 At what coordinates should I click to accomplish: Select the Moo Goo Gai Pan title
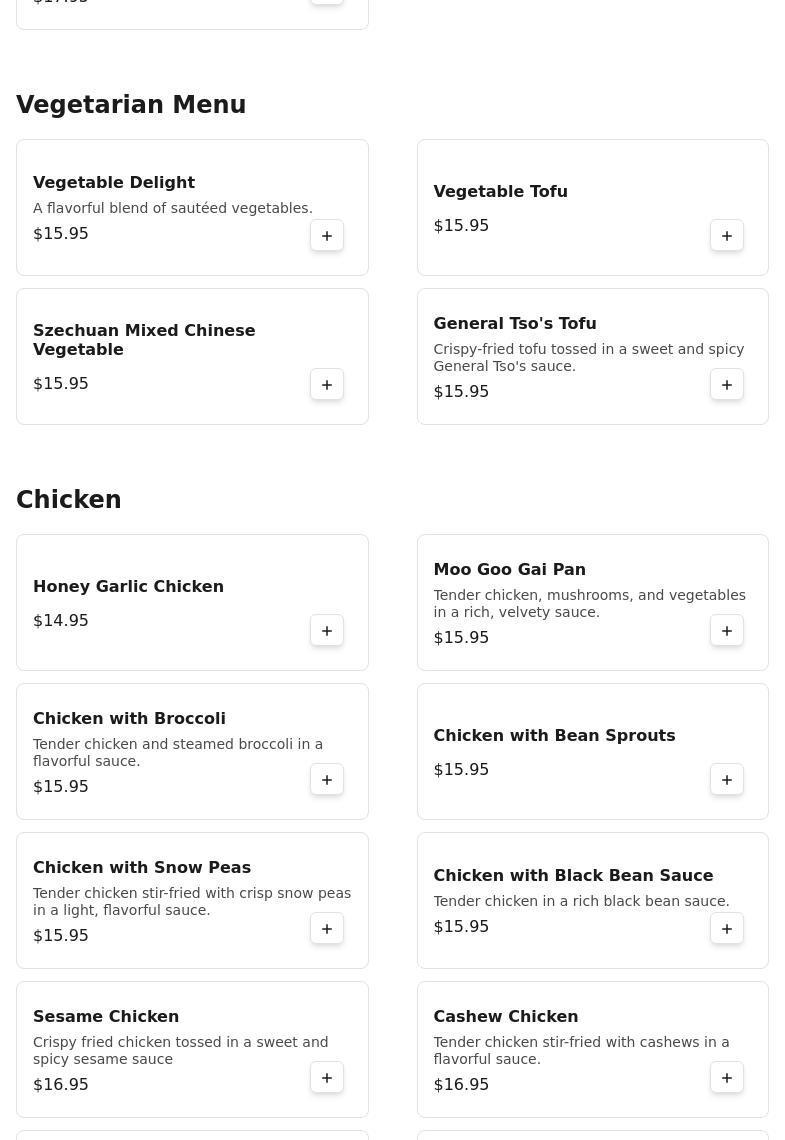click(x=509, y=569)
